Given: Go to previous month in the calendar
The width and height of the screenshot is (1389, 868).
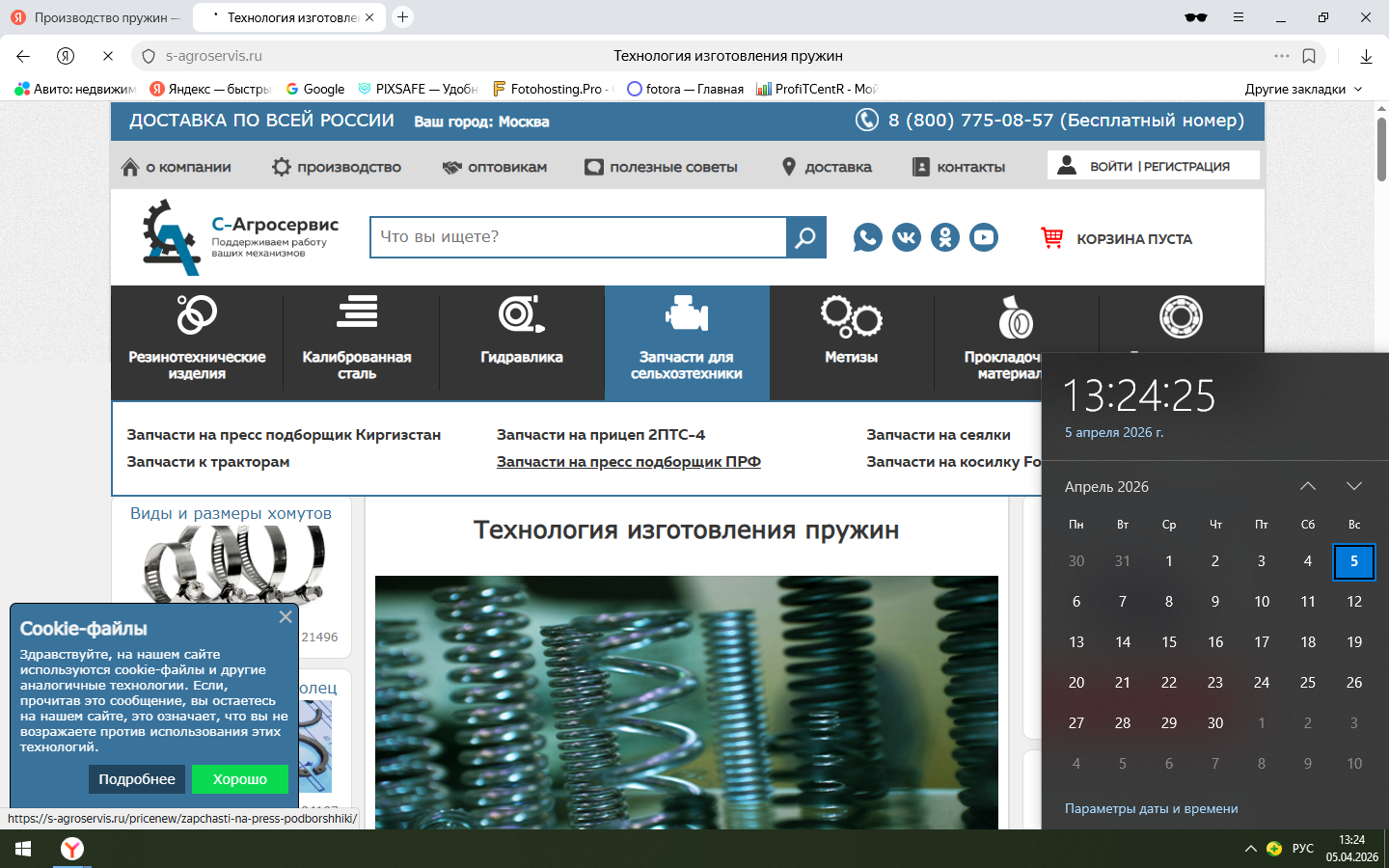Looking at the screenshot, I should click(1307, 486).
